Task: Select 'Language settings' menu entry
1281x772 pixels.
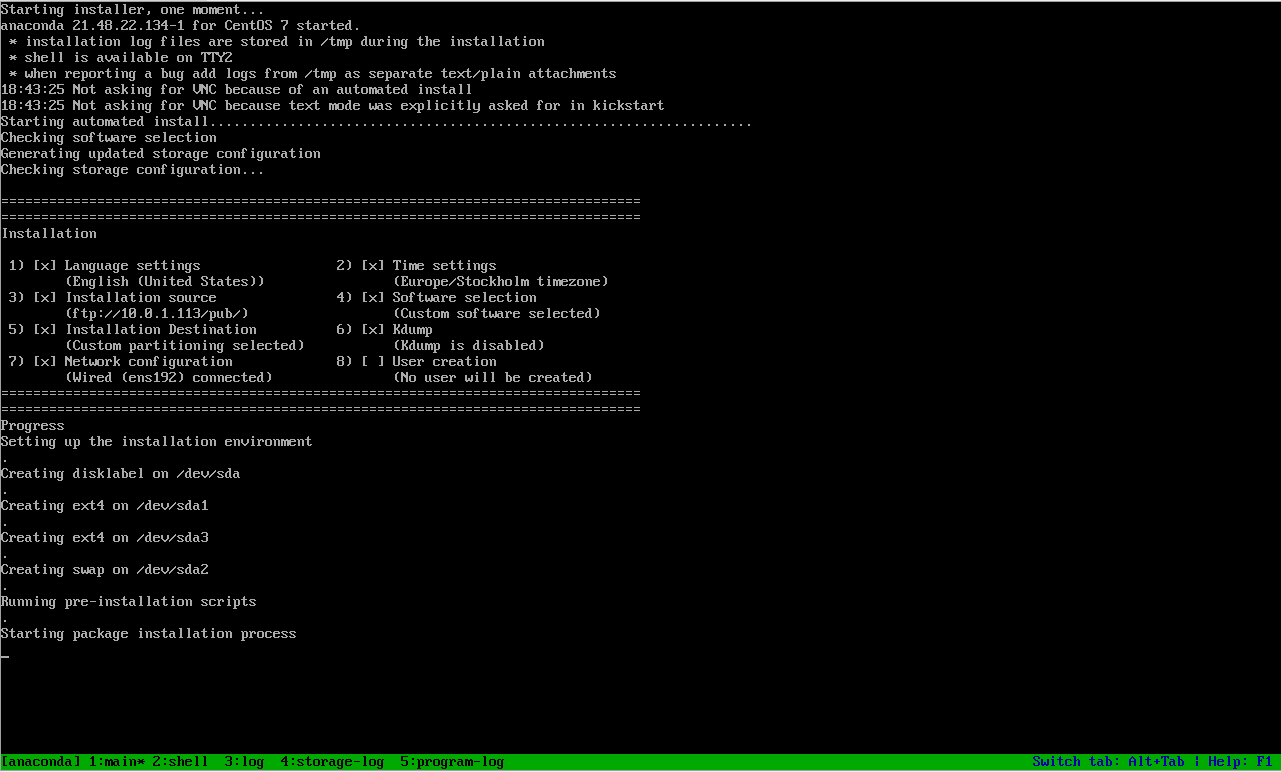Action: (x=132, y=266)
